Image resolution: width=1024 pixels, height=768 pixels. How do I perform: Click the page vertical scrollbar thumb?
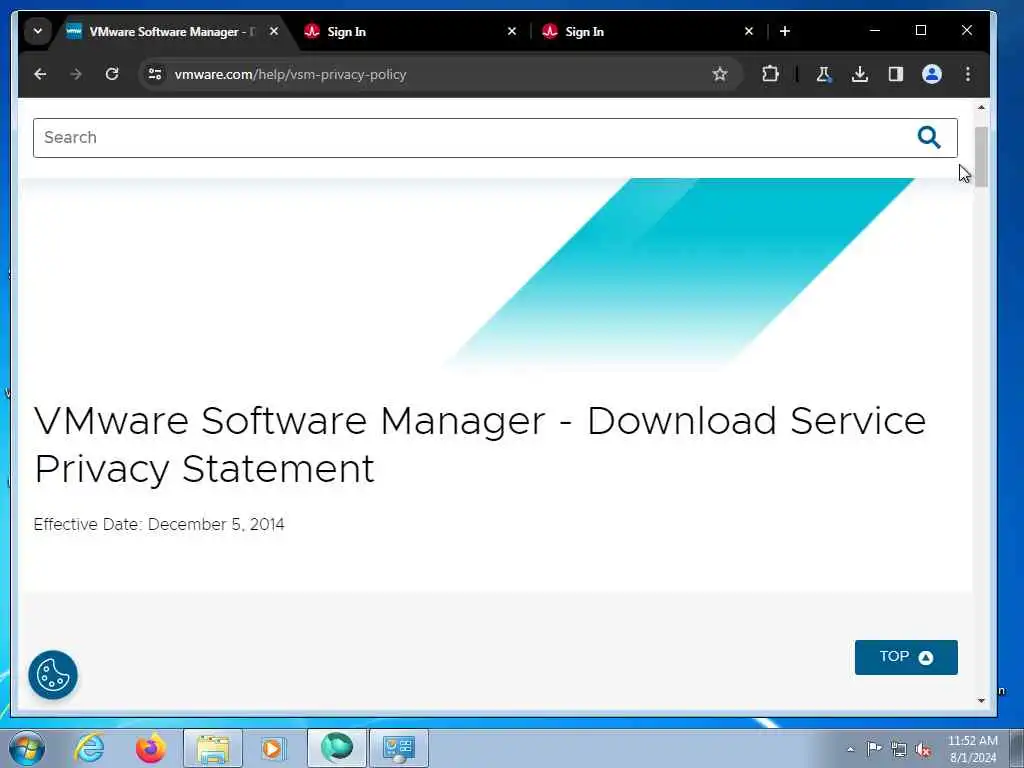[x=981, y=157]
